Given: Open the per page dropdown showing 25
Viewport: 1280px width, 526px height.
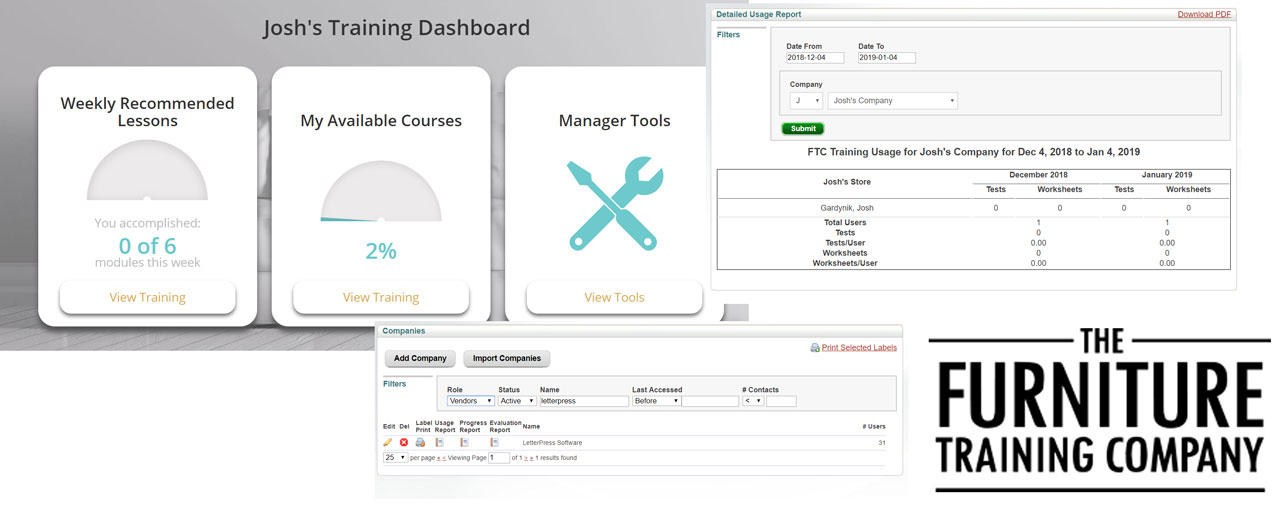Looking at the screenshot, I should point(395,457).
